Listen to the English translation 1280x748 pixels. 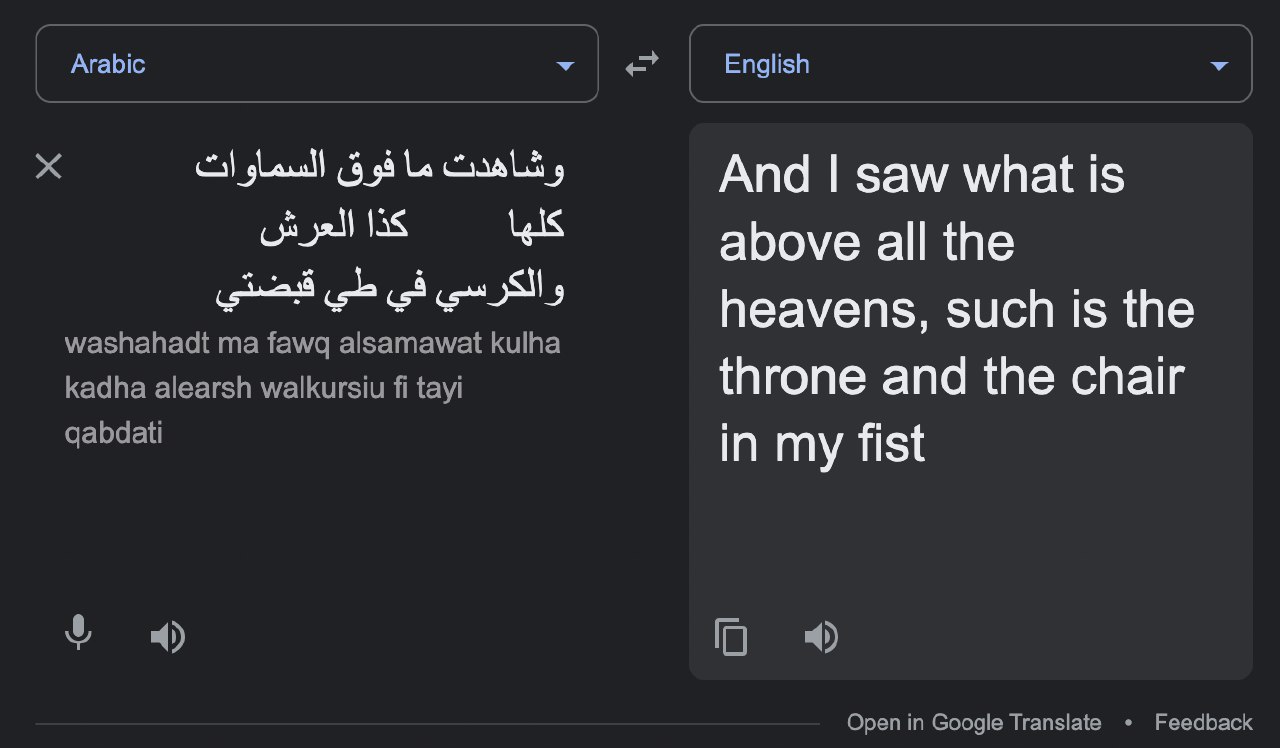click(x=821, y=636)
